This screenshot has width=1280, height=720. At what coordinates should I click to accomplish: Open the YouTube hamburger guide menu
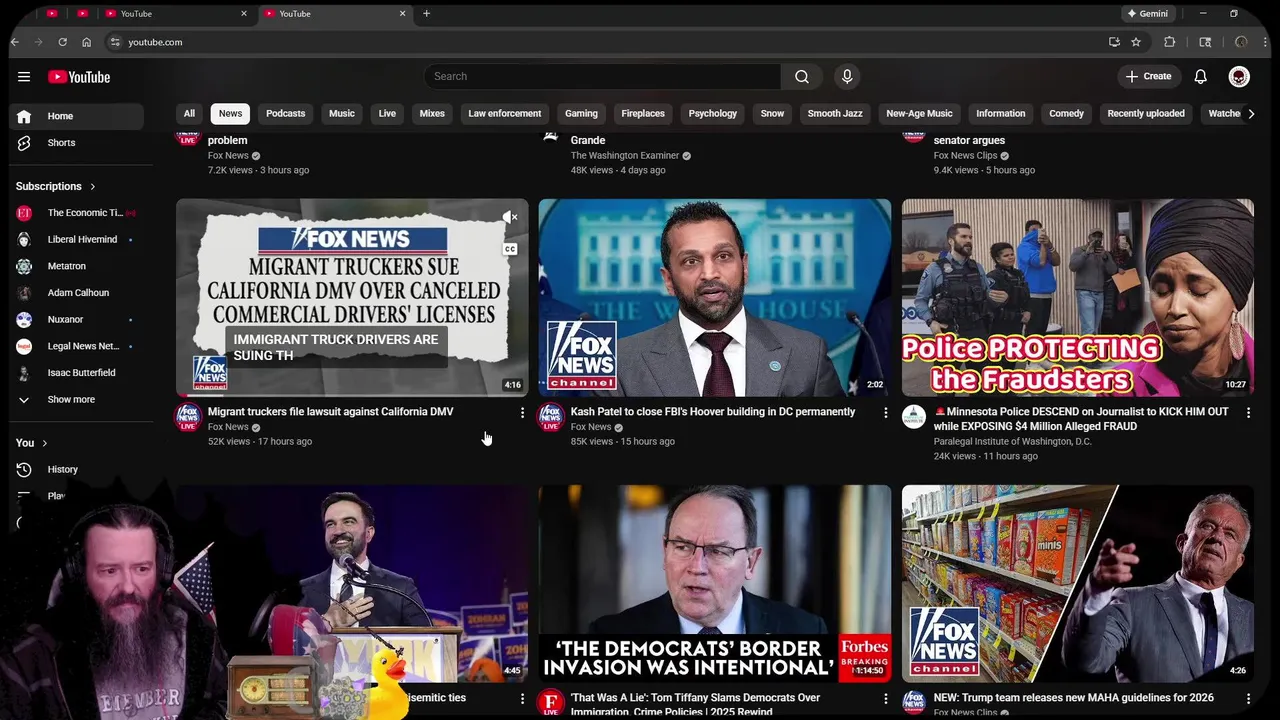[24, 77]
